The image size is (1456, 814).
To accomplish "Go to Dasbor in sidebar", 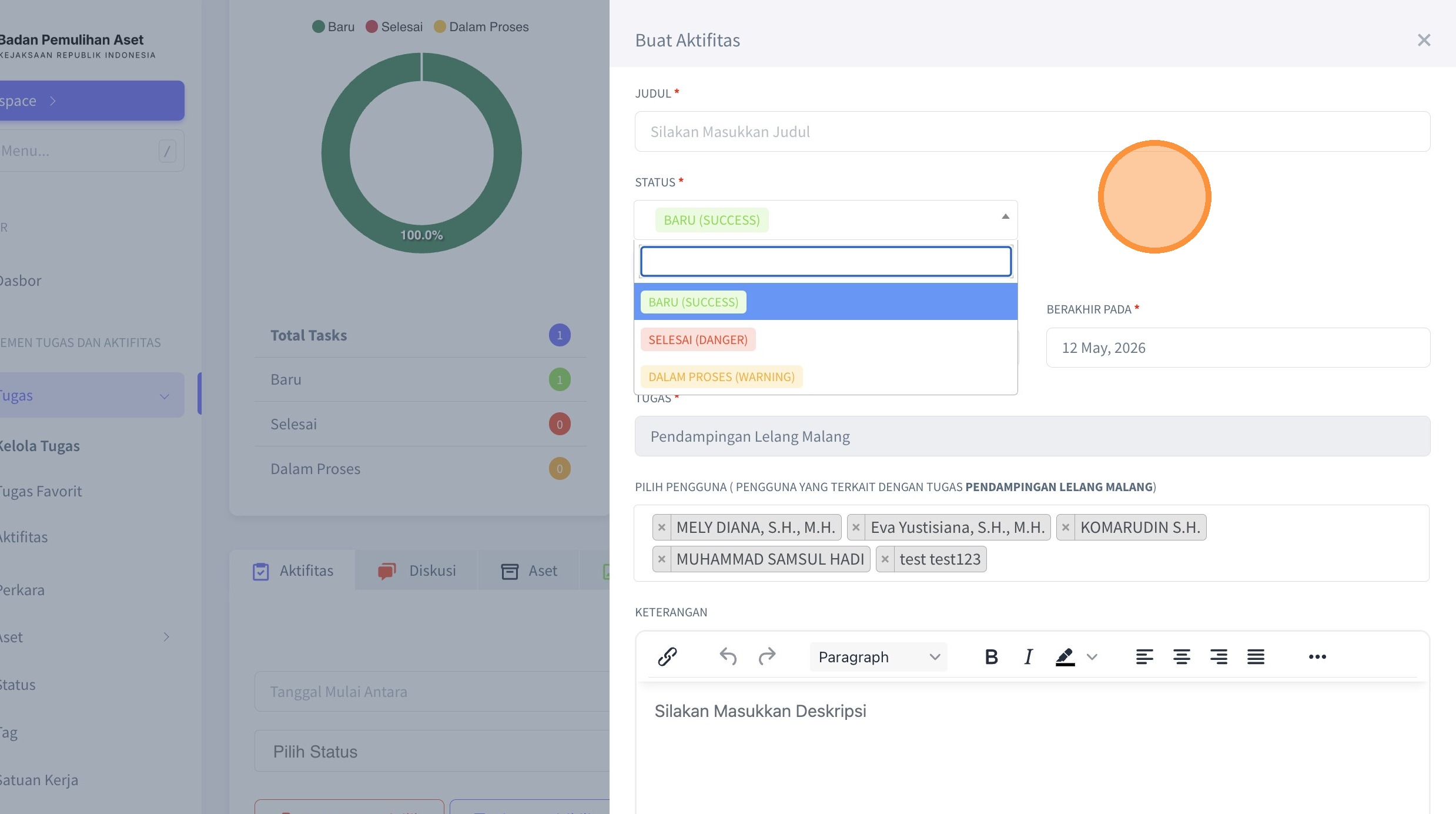I will click(21, 281).
